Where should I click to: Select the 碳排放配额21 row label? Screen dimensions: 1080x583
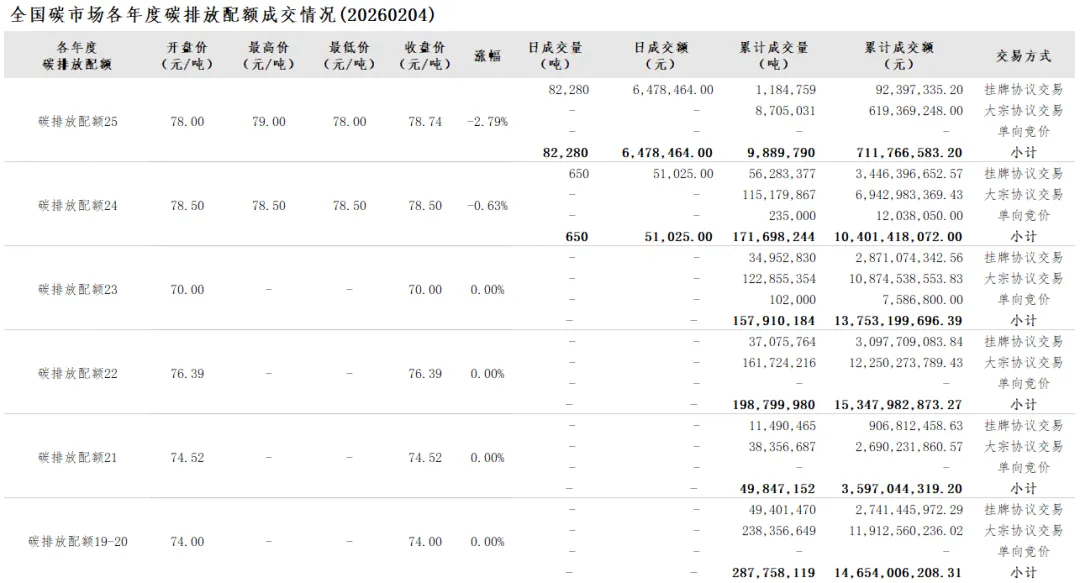click(x=78, y=458)
